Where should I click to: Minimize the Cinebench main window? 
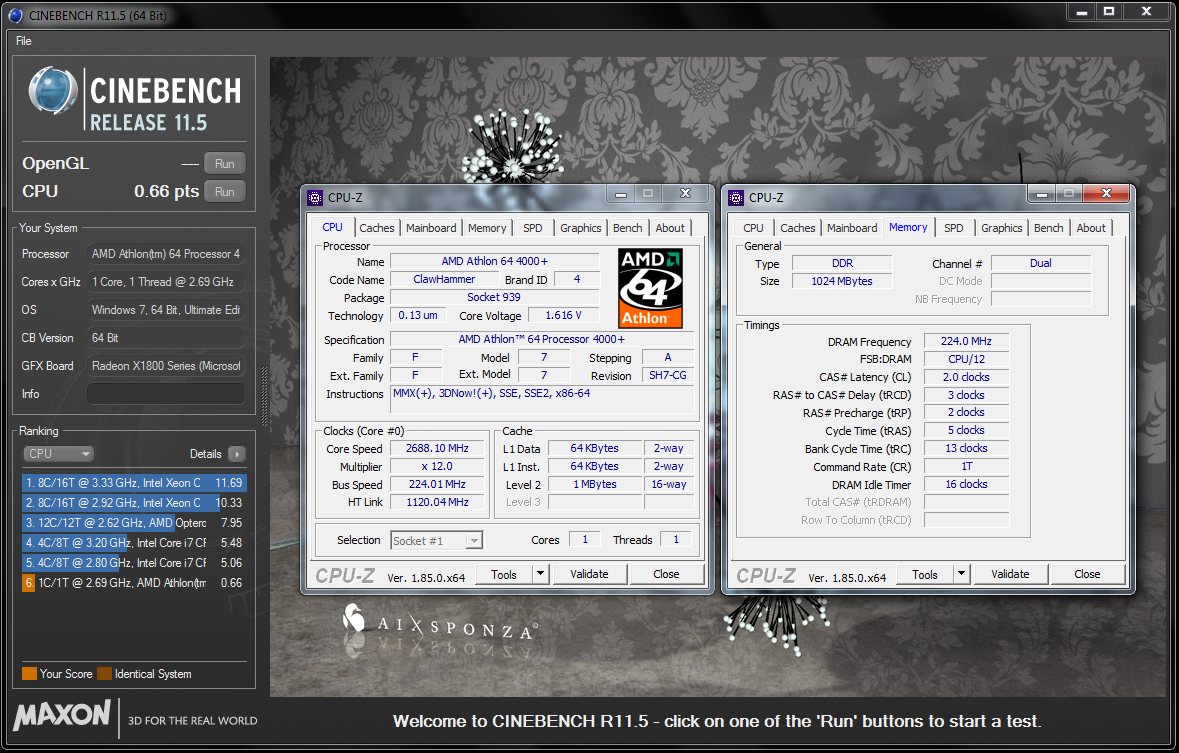pyautogui.click(x=1082, y=11)
